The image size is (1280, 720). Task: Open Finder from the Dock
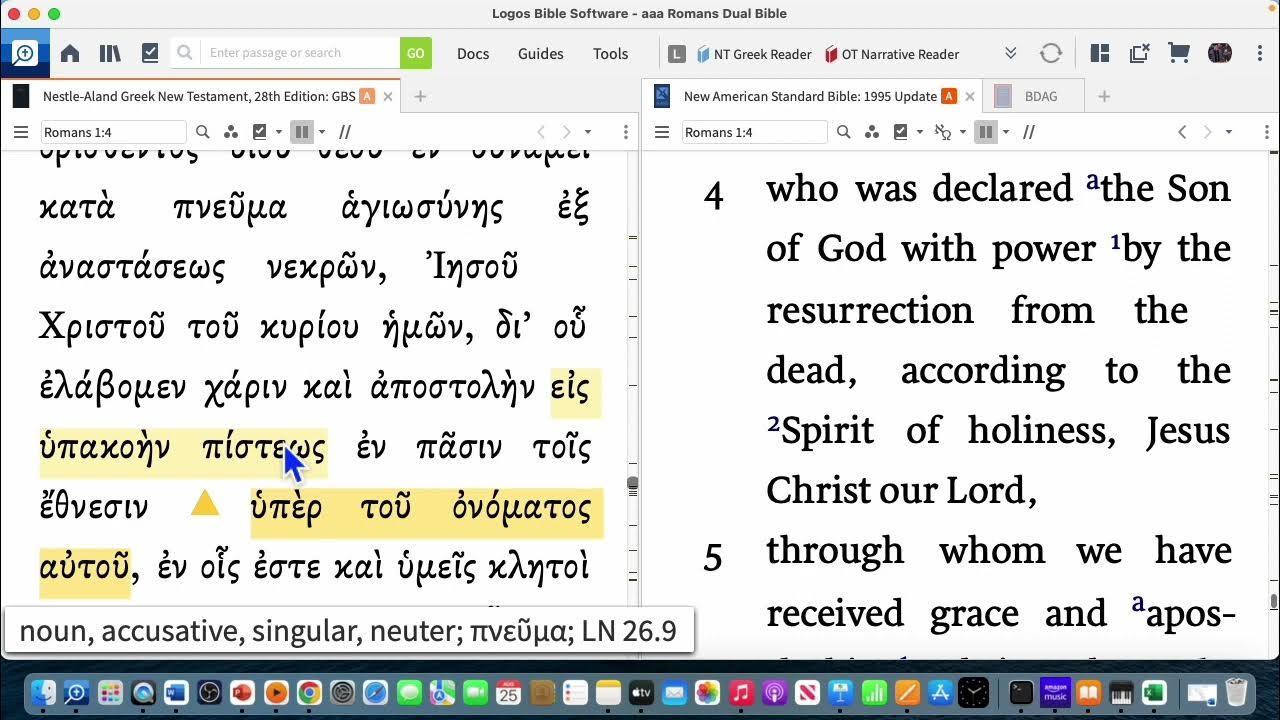pos(43,692)
